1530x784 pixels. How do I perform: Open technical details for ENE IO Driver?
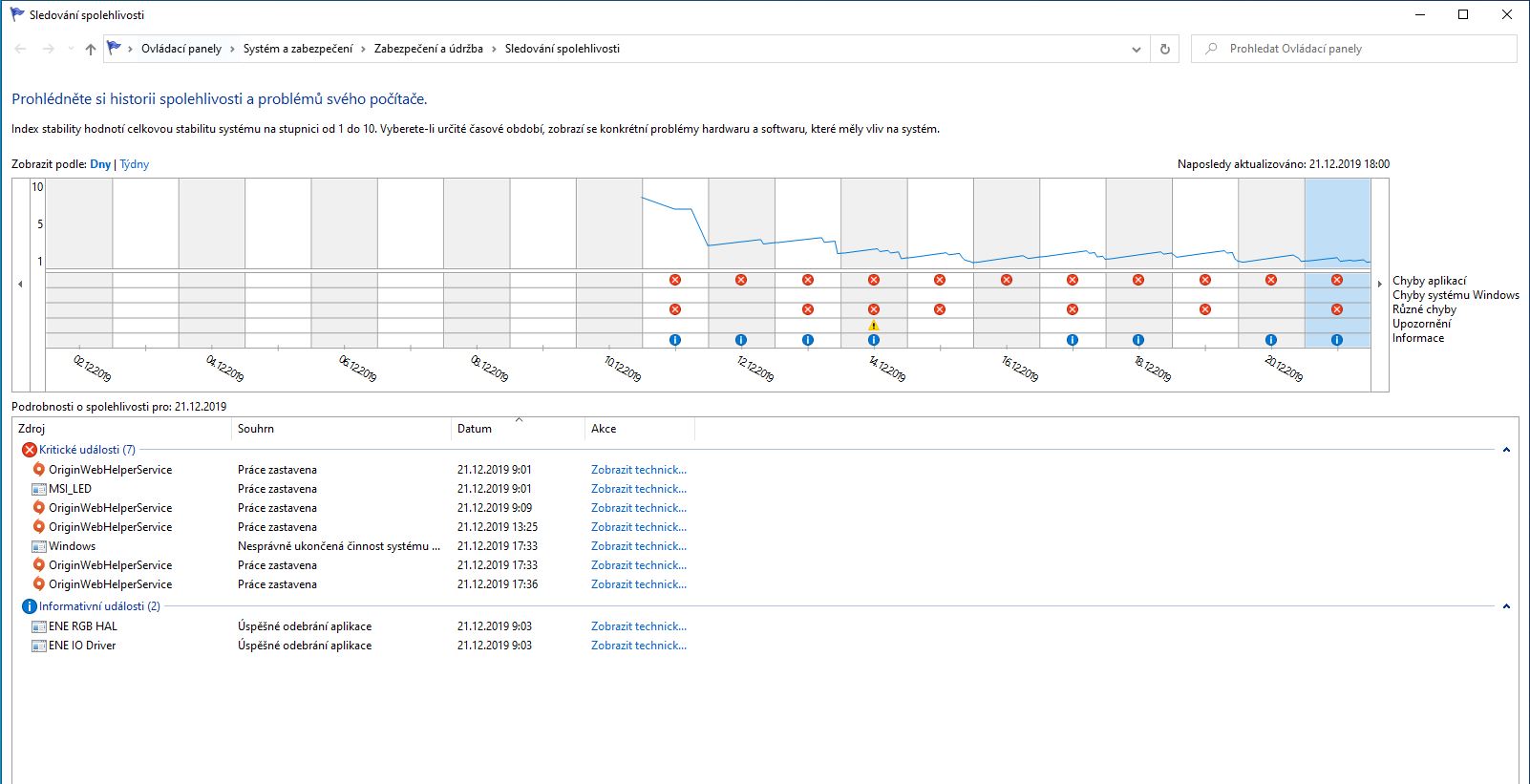638,646
